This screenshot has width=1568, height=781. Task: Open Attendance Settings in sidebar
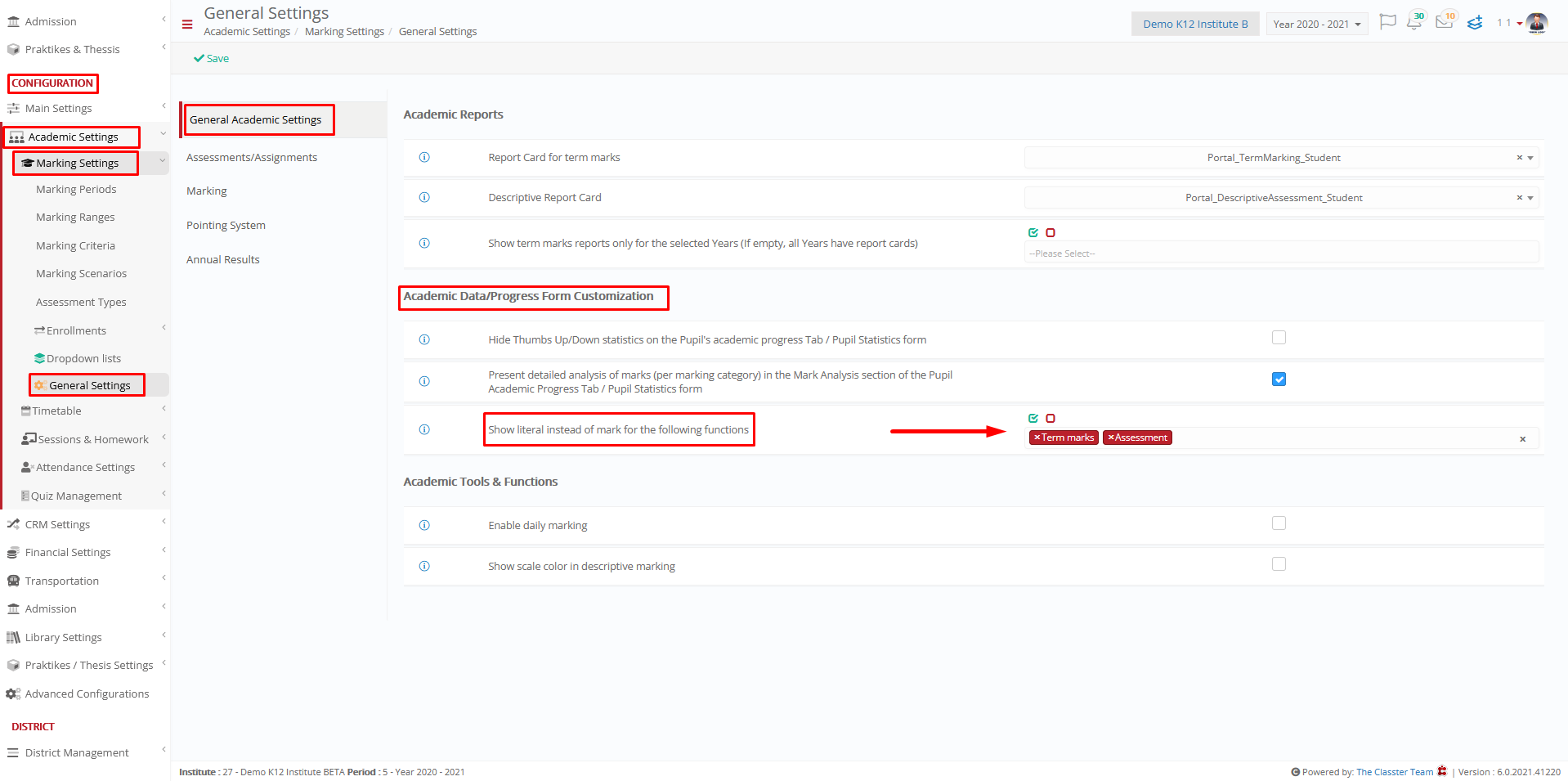(85, 467)
